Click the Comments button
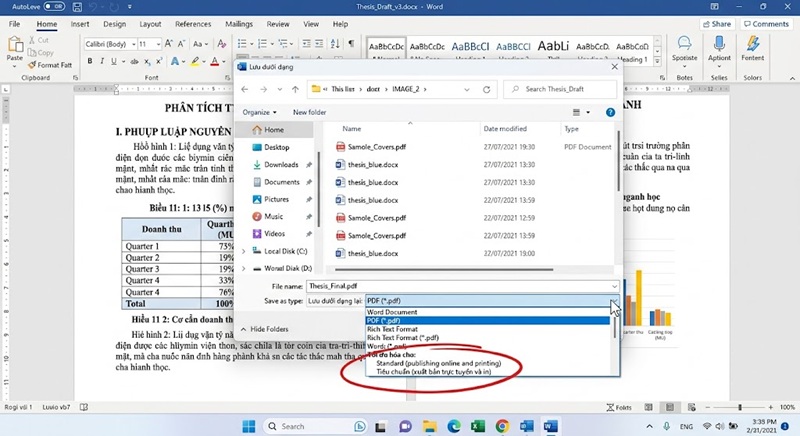This screenshot has width=800, height=436. (766, 24)
